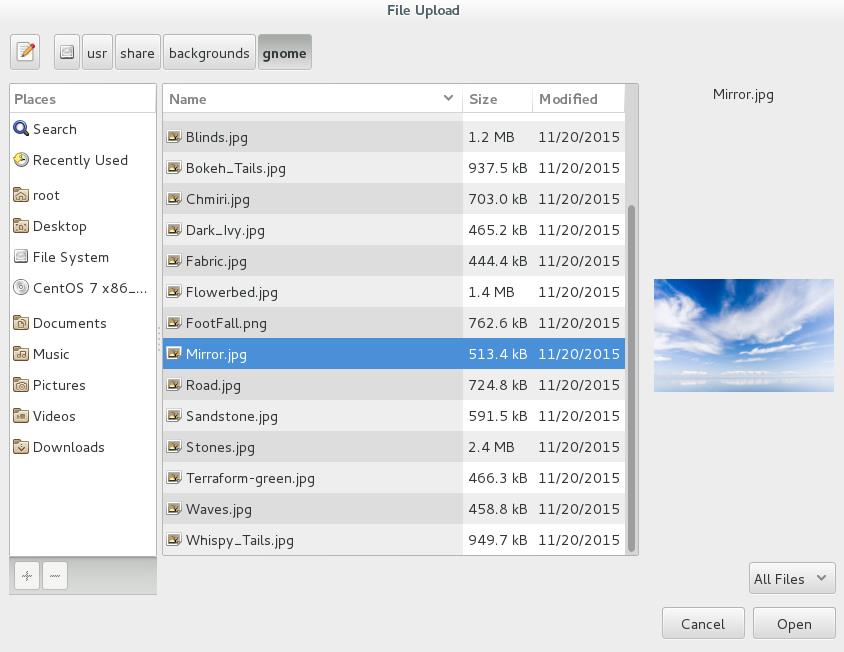Open root home folder place

coord(83,195)
